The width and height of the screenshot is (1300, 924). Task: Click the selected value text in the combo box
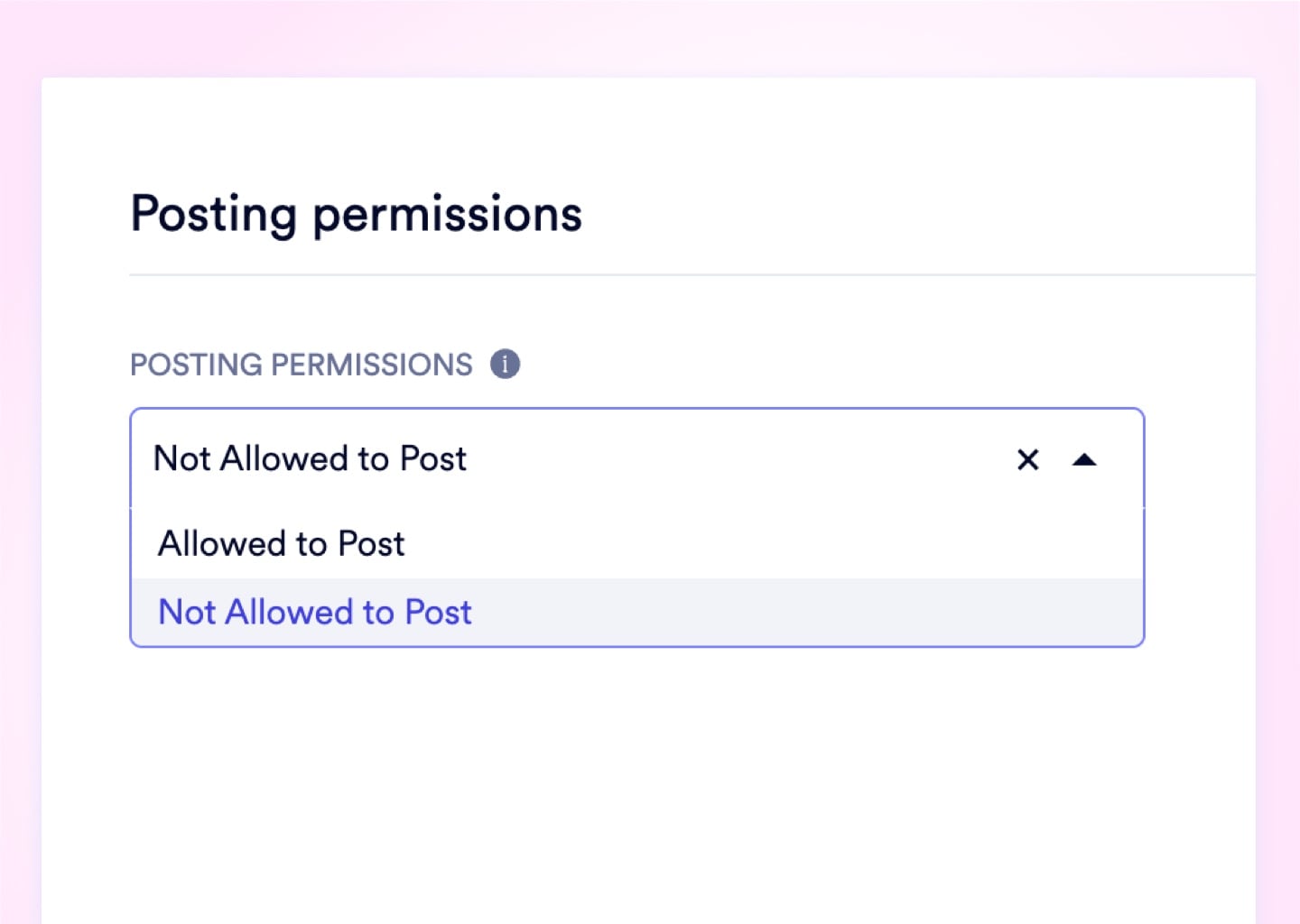click(311, 459)
